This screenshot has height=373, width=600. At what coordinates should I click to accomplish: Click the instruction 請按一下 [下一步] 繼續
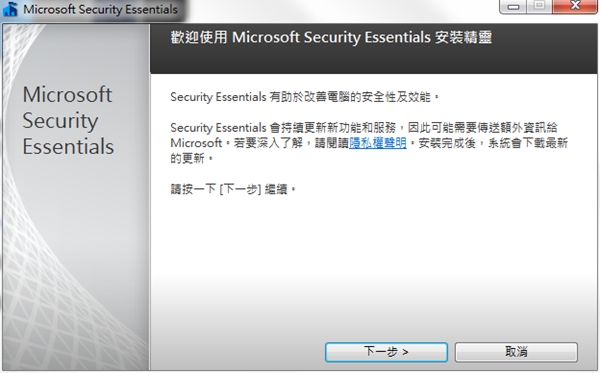pyautogui.click(x=233, y=189)
